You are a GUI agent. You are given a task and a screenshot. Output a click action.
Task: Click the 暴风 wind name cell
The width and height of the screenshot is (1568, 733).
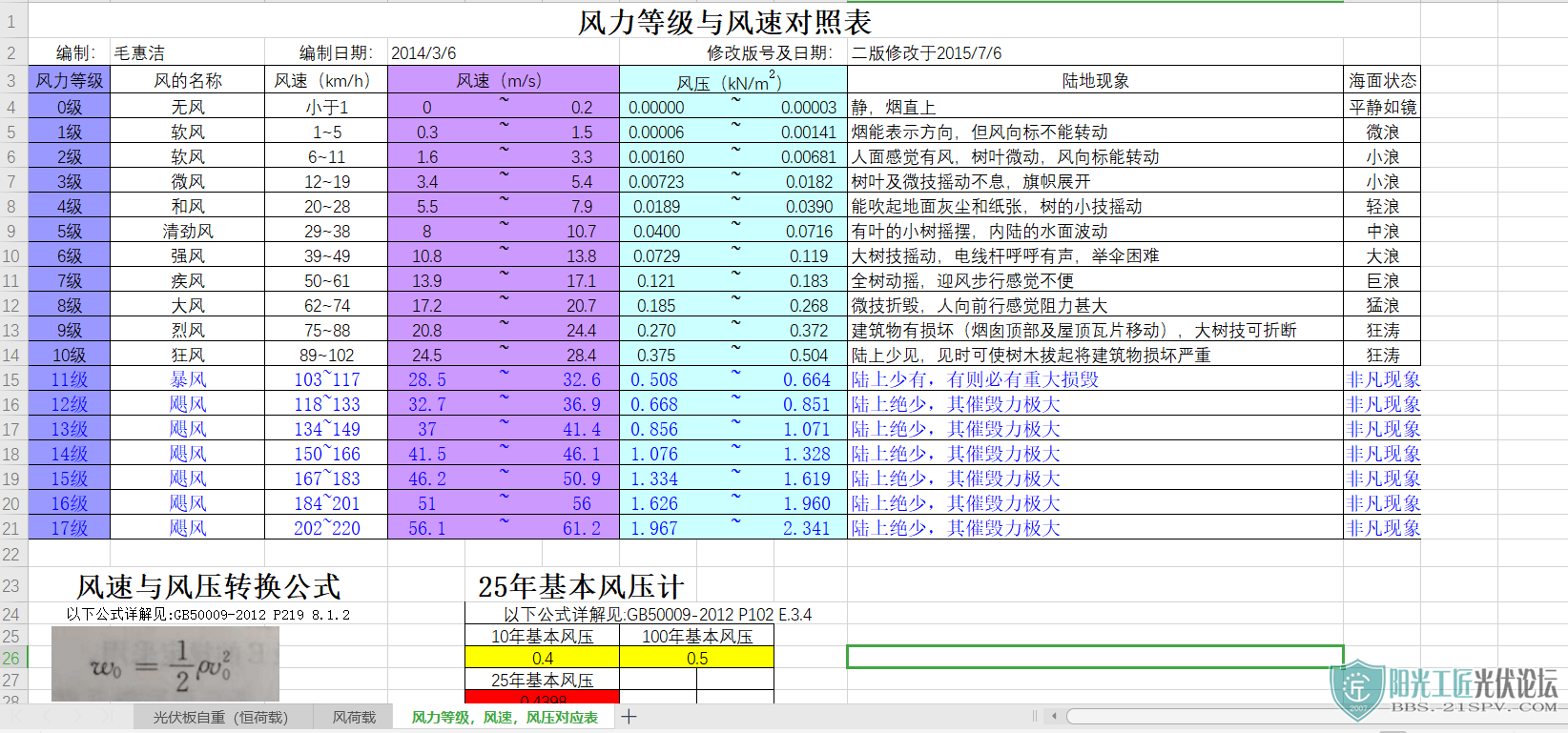[188, 379]
